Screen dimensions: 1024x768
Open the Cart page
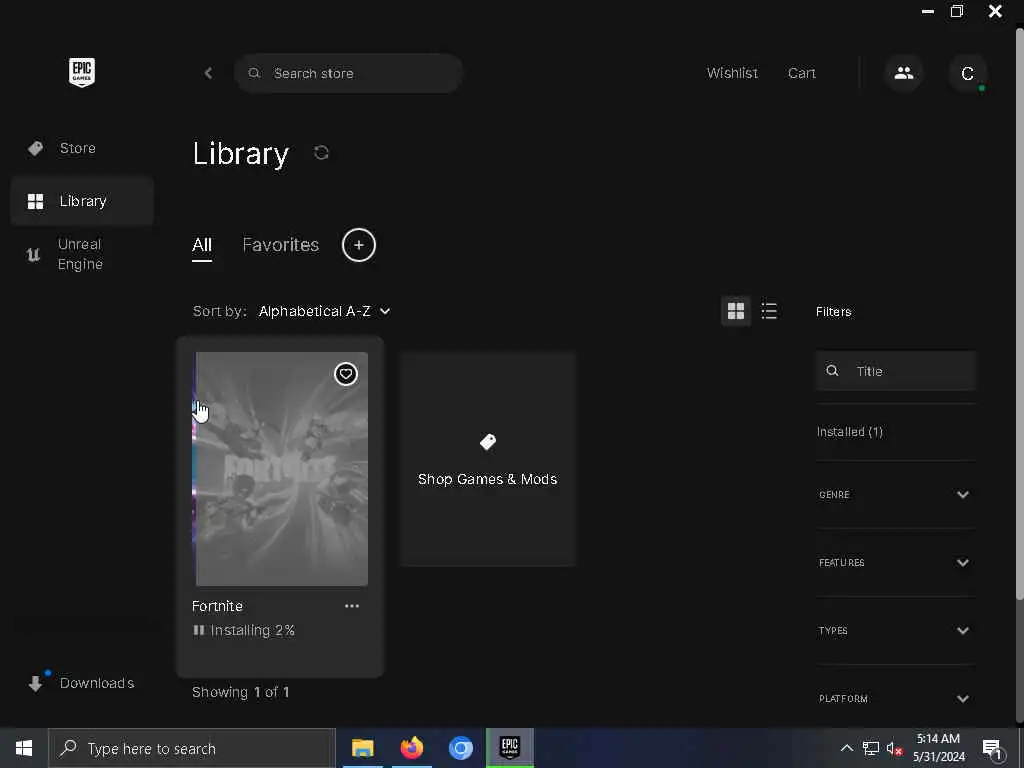click(801, 73)
